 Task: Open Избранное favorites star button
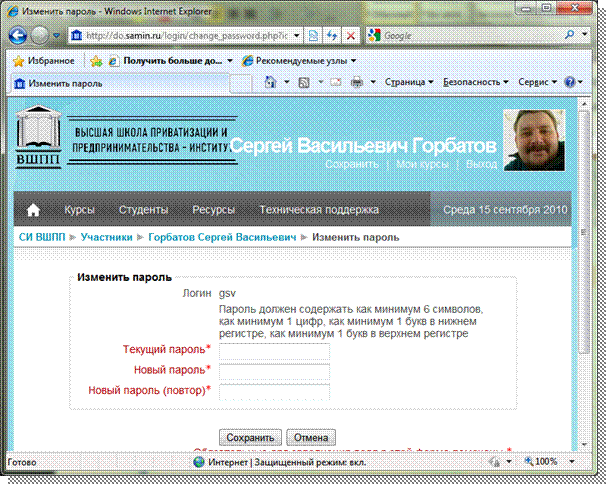point(42,60)
